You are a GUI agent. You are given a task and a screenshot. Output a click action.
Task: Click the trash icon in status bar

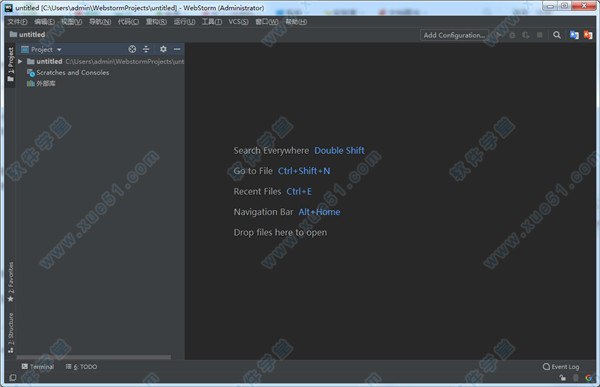(576, 378)
